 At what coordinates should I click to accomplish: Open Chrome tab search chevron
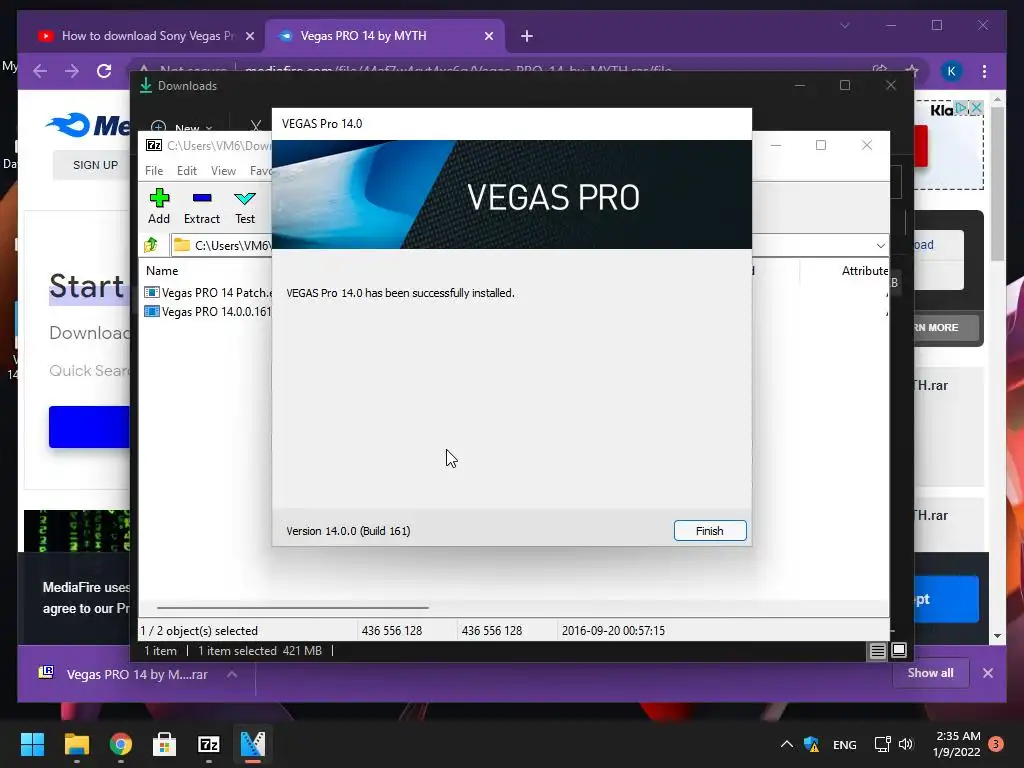(x=844, y=25)
